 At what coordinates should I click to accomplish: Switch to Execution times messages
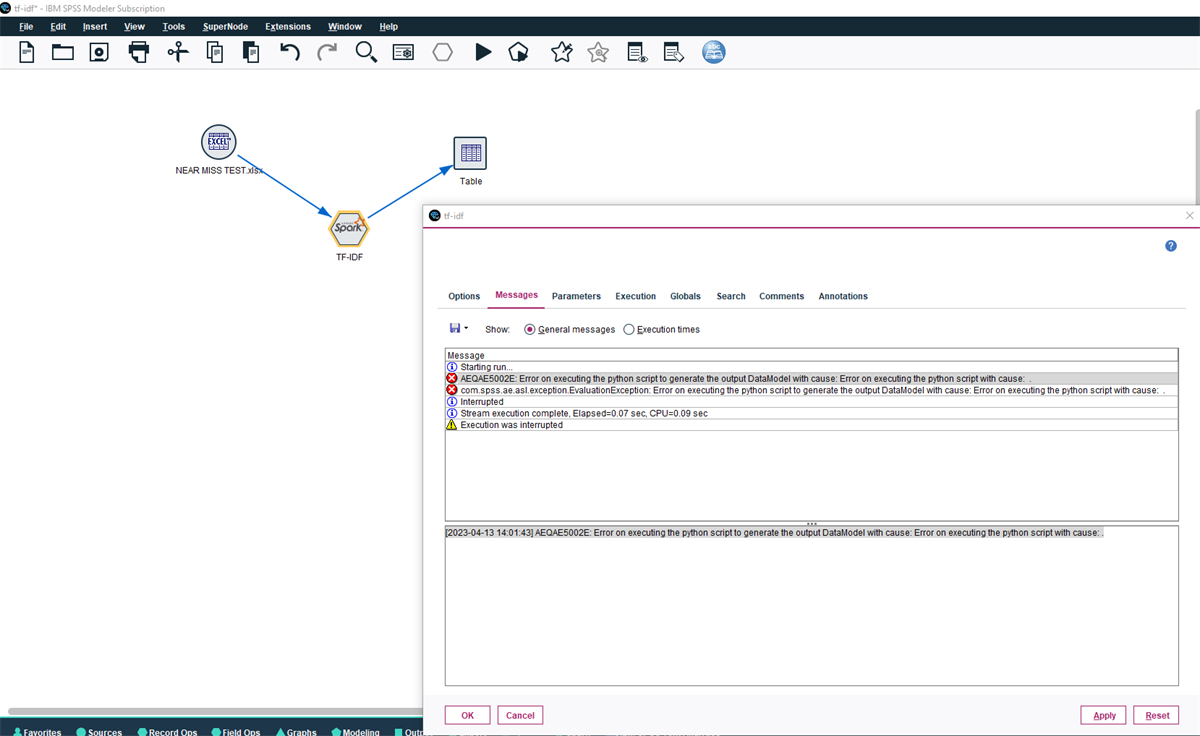pyautogui.click(x=629, y=329)
